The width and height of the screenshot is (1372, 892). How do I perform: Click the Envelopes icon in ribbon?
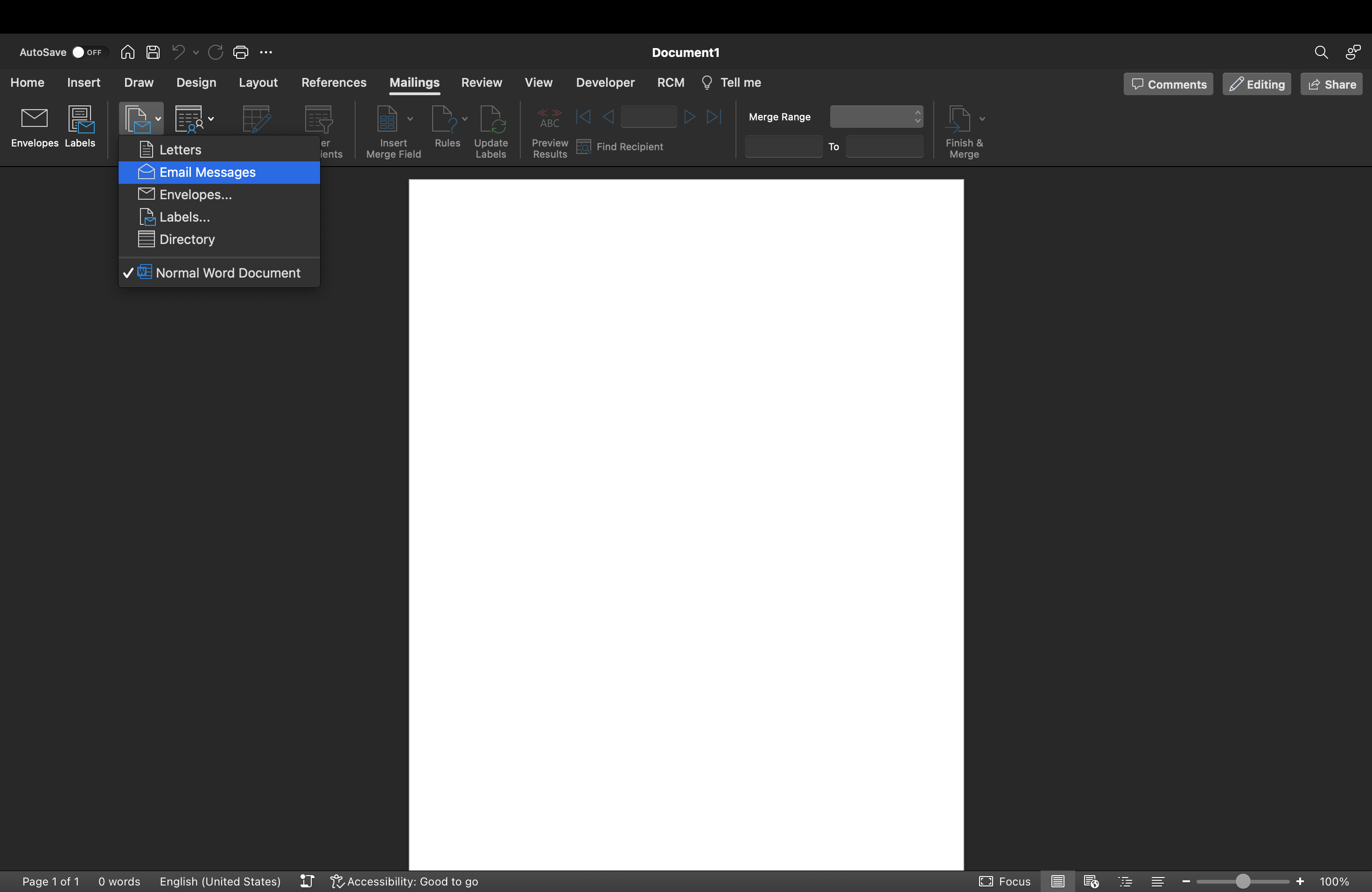tap(34, 119)
